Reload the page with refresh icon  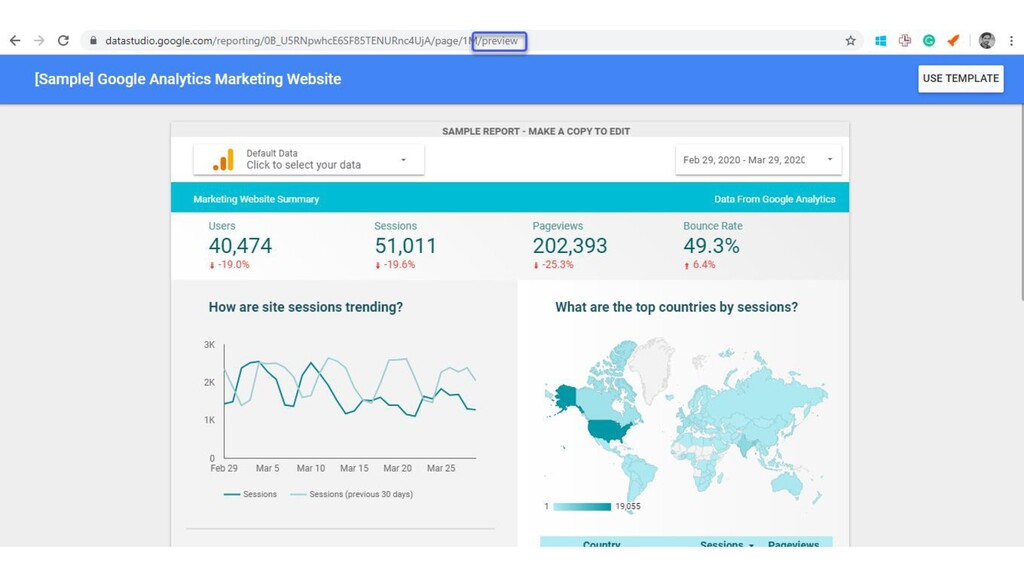tap(63, 40)
